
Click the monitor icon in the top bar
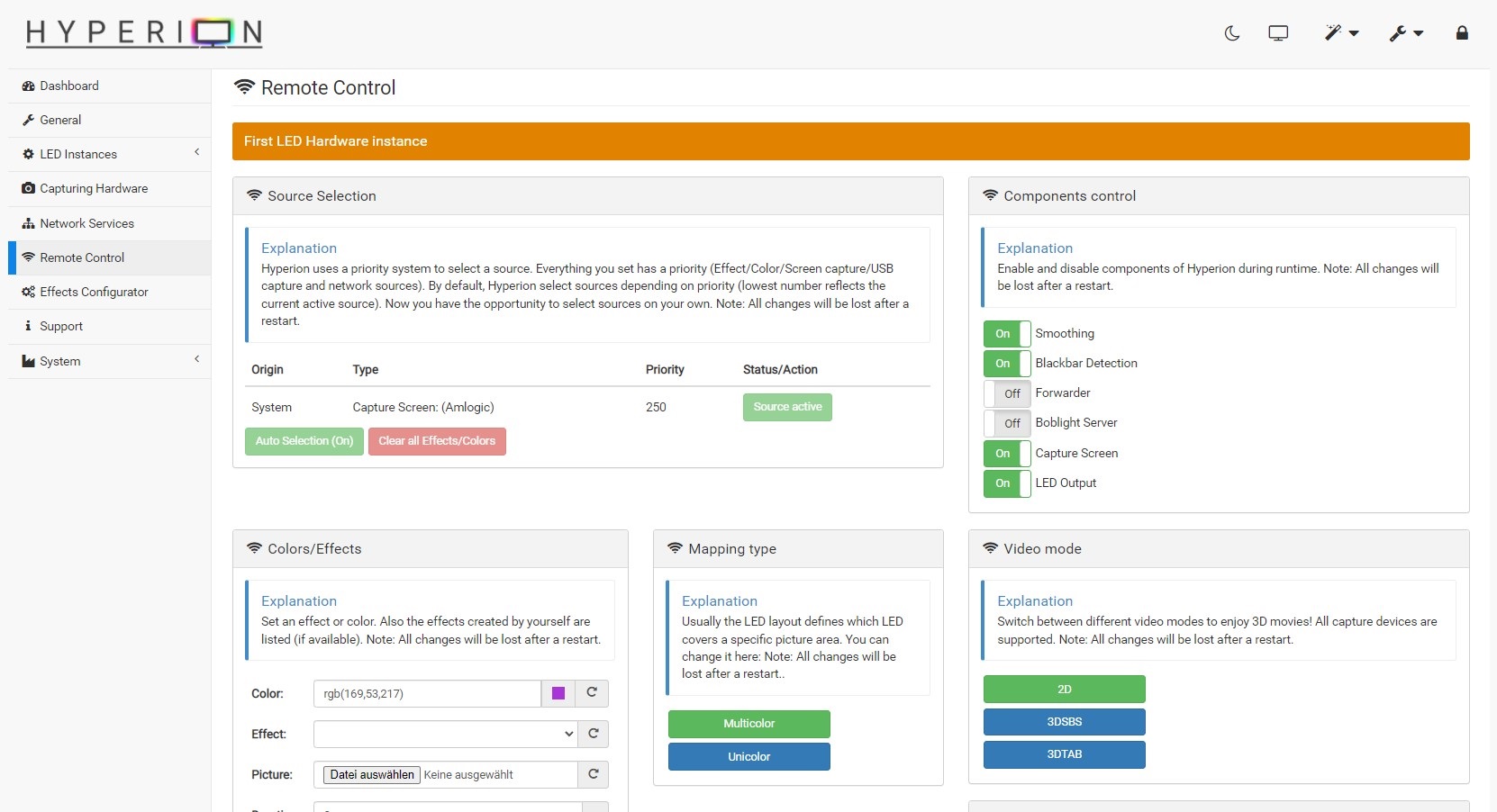[x=1278, y=33]
